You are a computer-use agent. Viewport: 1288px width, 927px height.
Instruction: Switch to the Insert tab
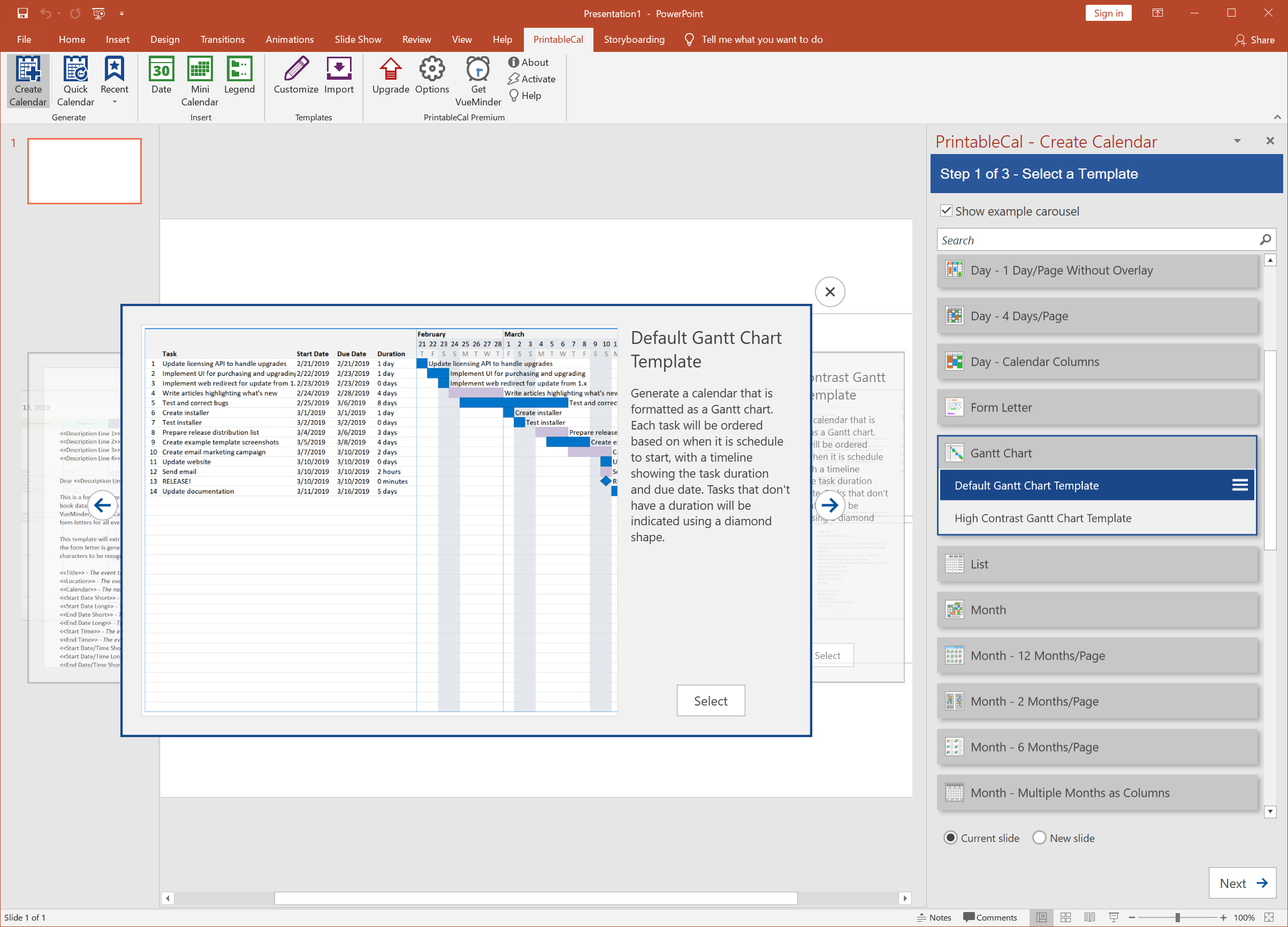tap(118, 39)
